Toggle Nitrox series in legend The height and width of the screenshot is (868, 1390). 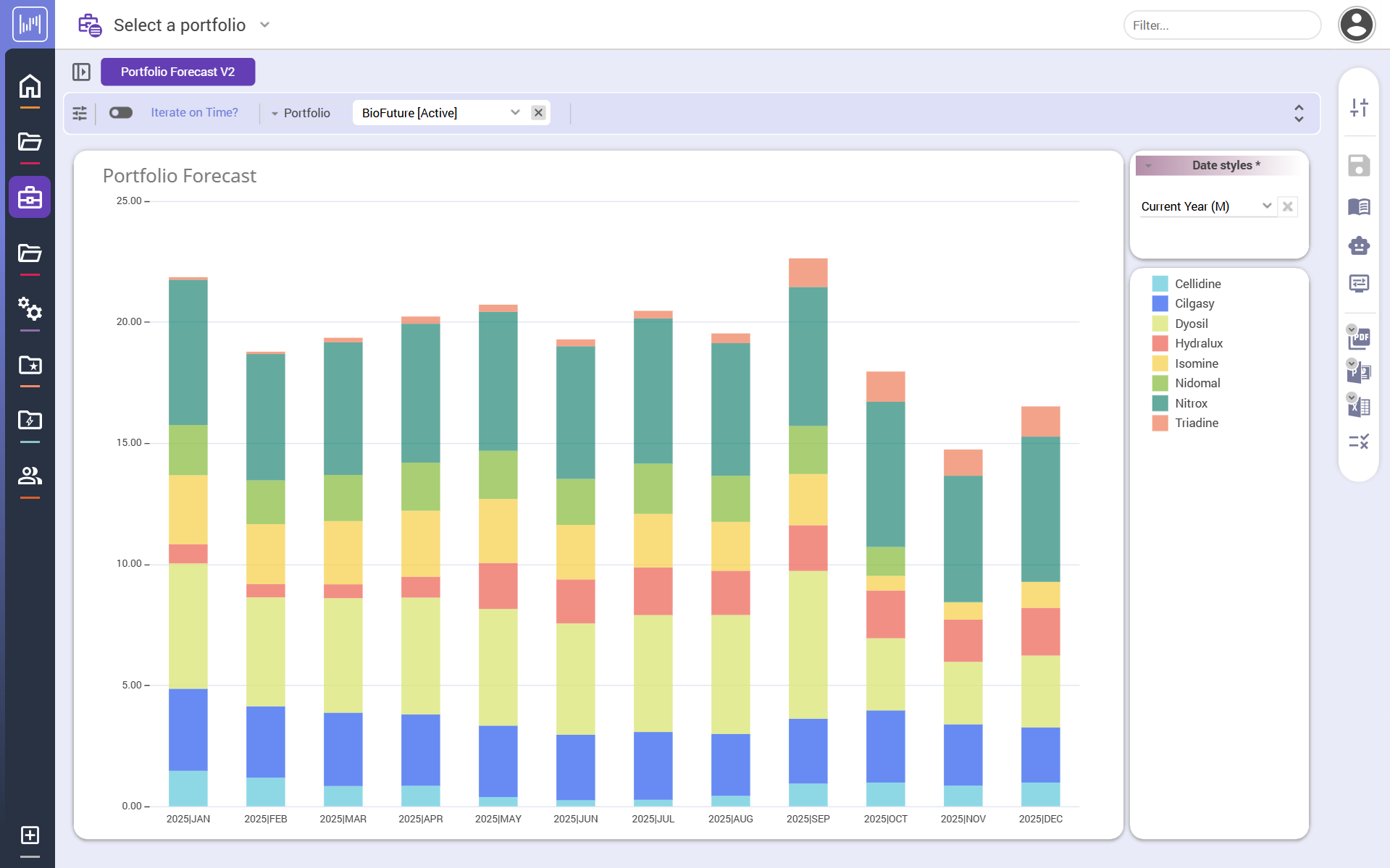1190,403
